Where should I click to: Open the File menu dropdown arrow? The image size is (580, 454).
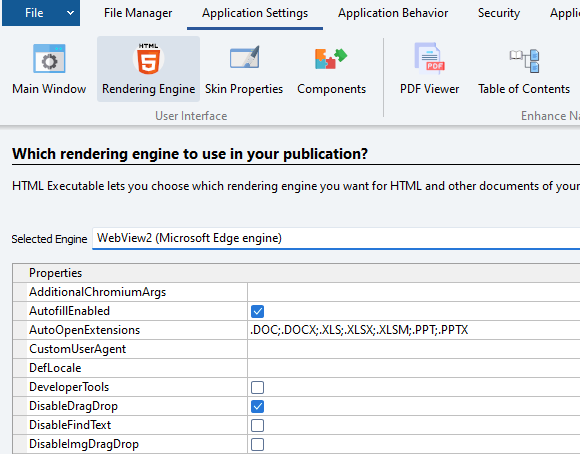(x=70, y=13)
